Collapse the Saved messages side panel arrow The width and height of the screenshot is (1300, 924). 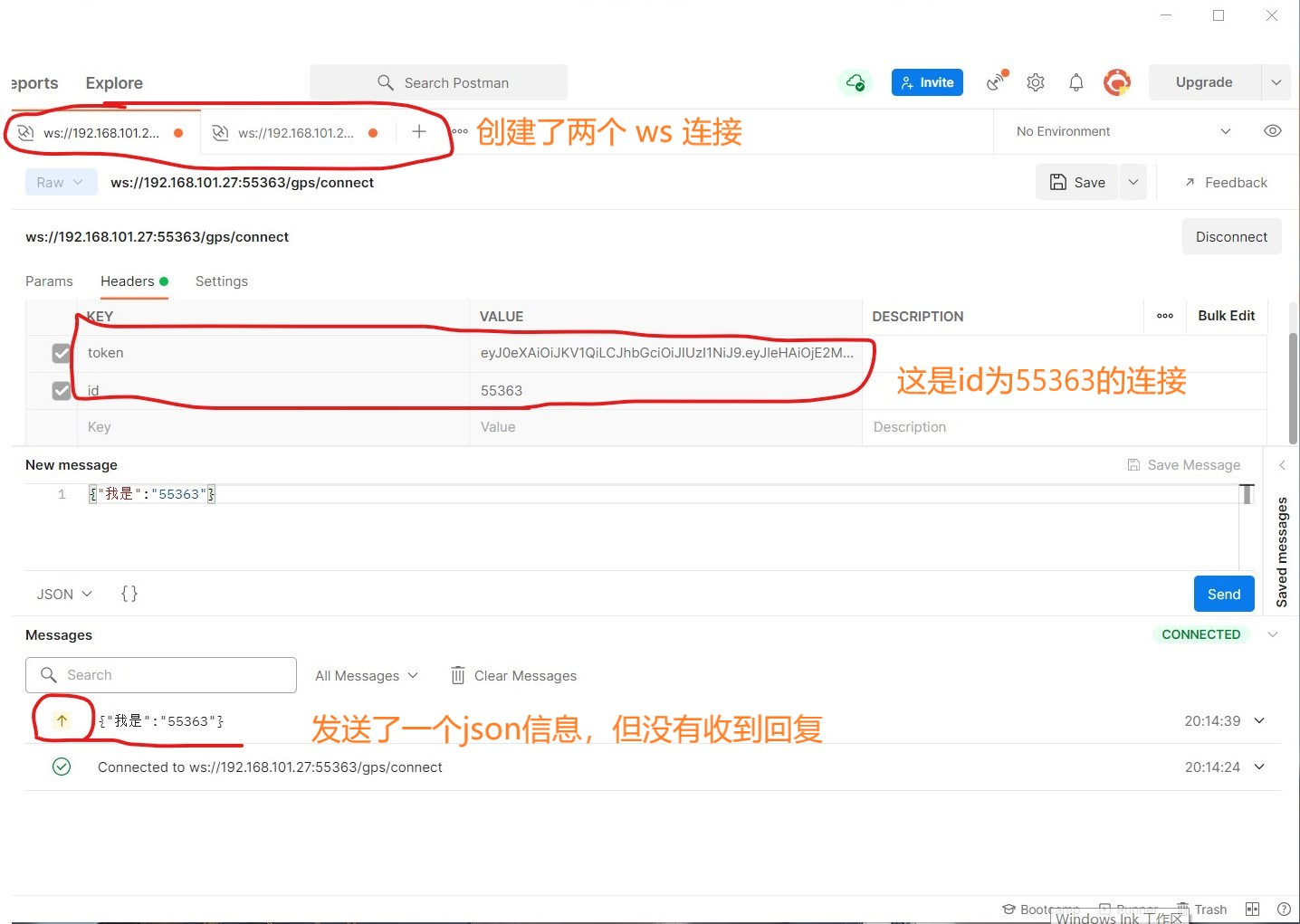point(1282,465)
